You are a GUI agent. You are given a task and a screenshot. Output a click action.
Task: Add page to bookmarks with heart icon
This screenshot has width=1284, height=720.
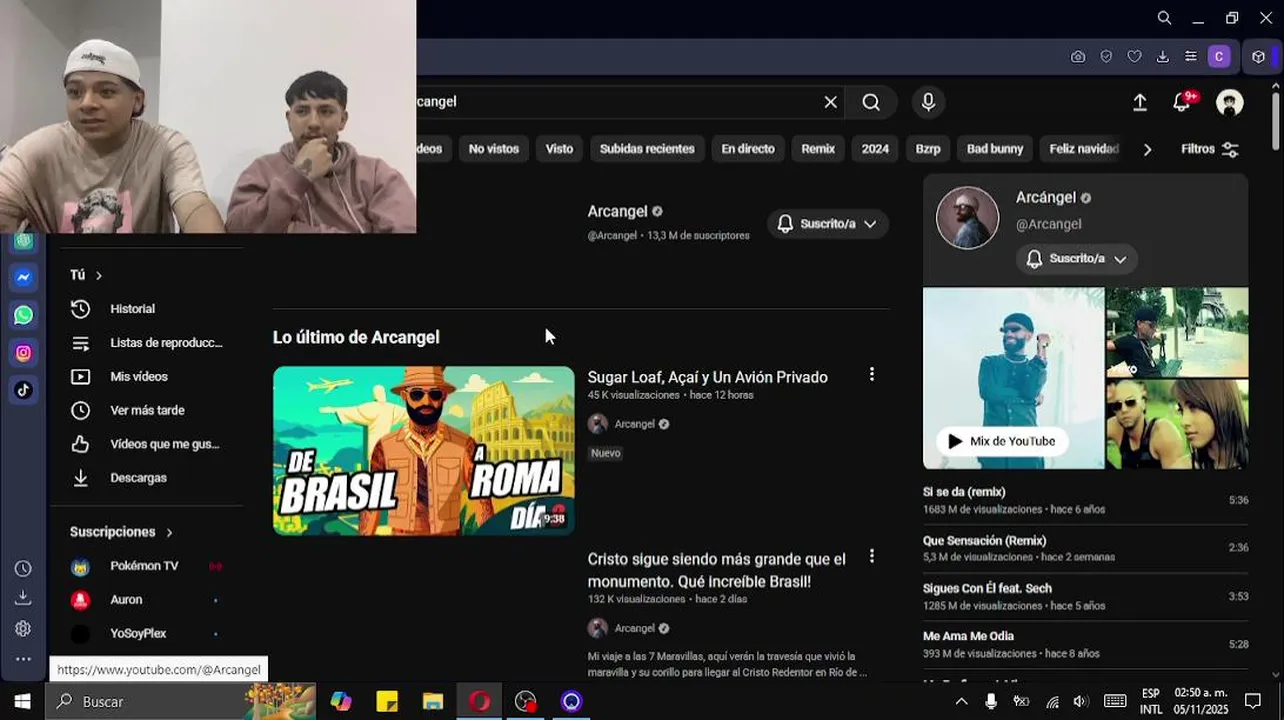[1134, 57]
